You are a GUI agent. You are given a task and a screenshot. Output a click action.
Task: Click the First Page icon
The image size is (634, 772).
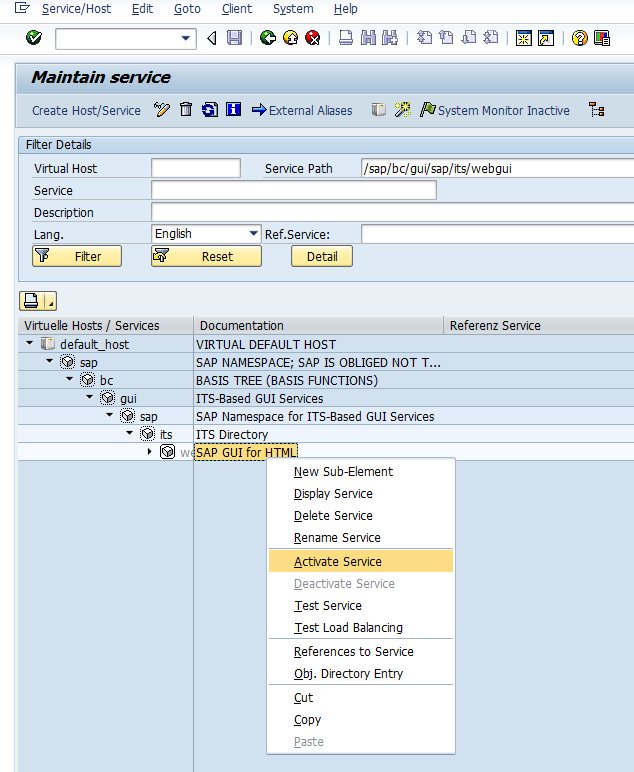(424, 38)
